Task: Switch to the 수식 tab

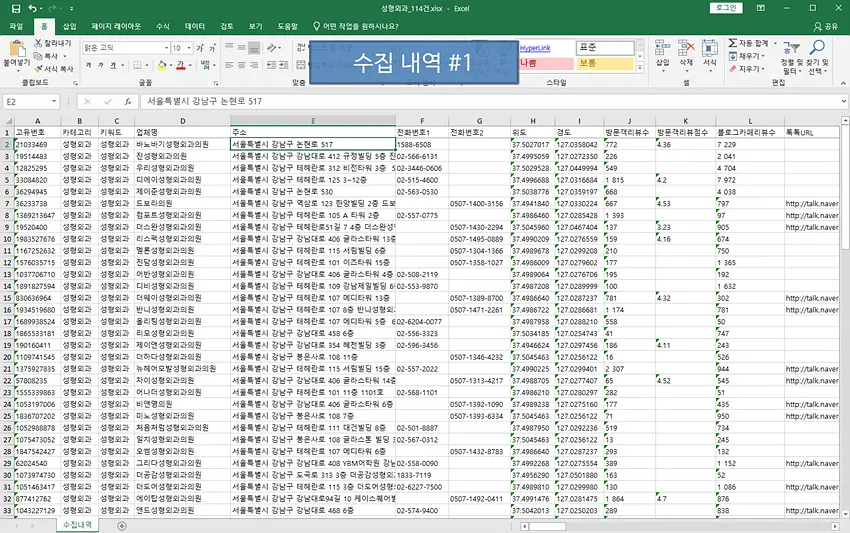Action: pos(163,26)
